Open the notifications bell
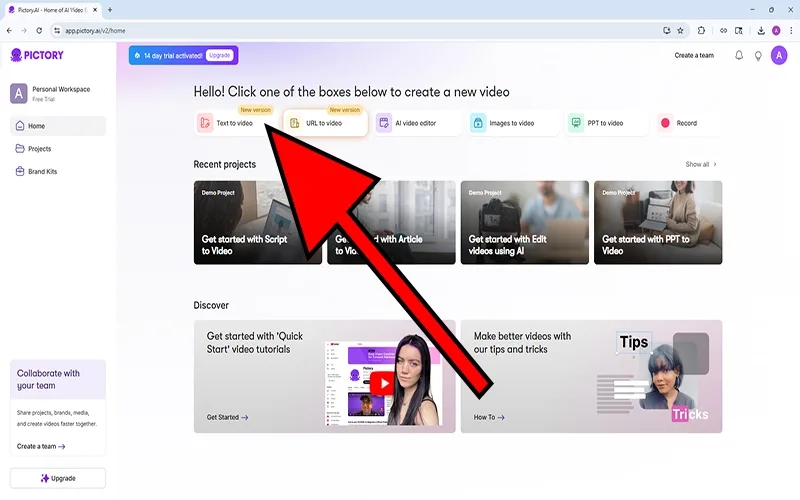 pos(739,56)
